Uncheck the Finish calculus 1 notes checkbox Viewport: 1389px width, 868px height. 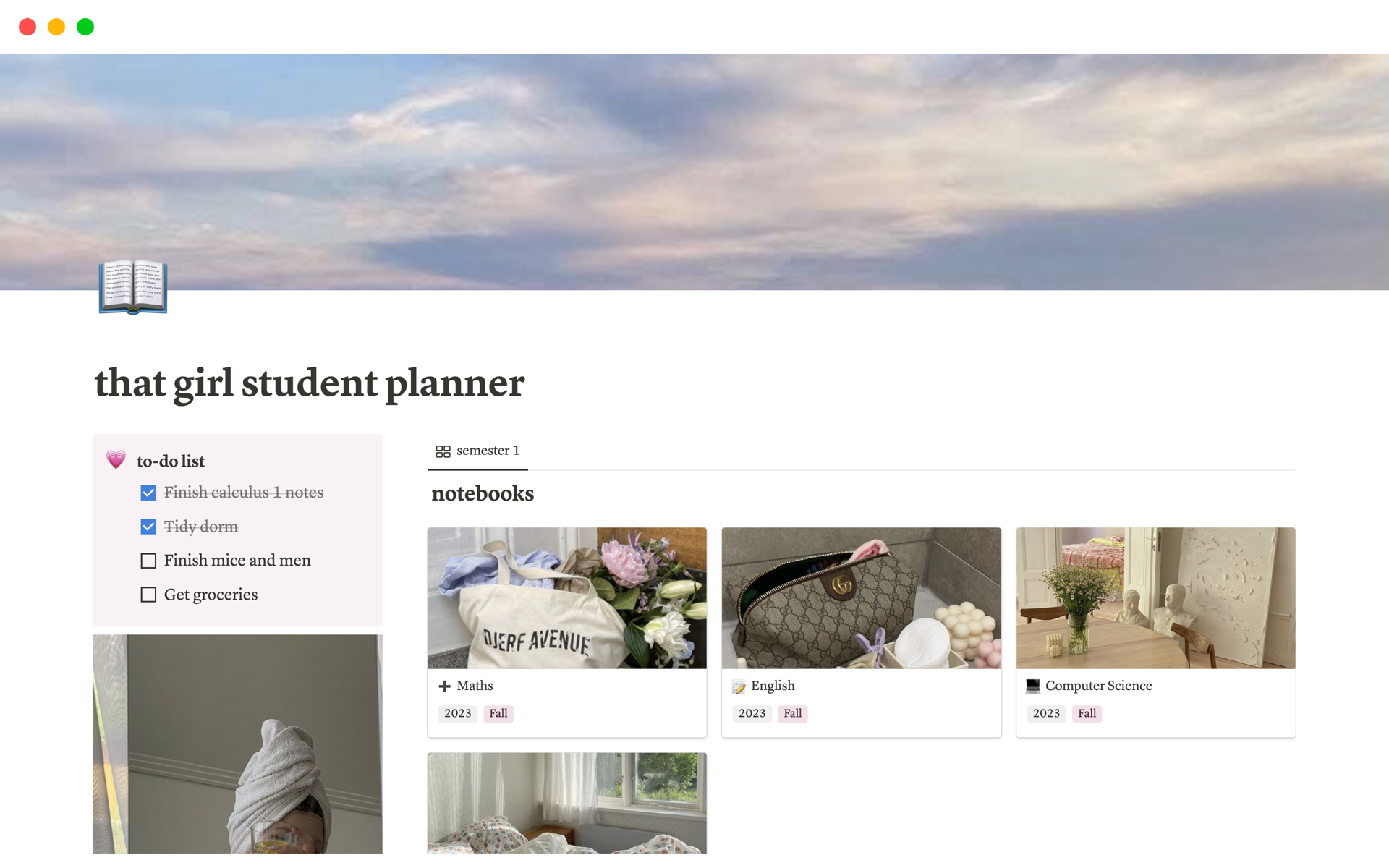click(x=148, y=493)
